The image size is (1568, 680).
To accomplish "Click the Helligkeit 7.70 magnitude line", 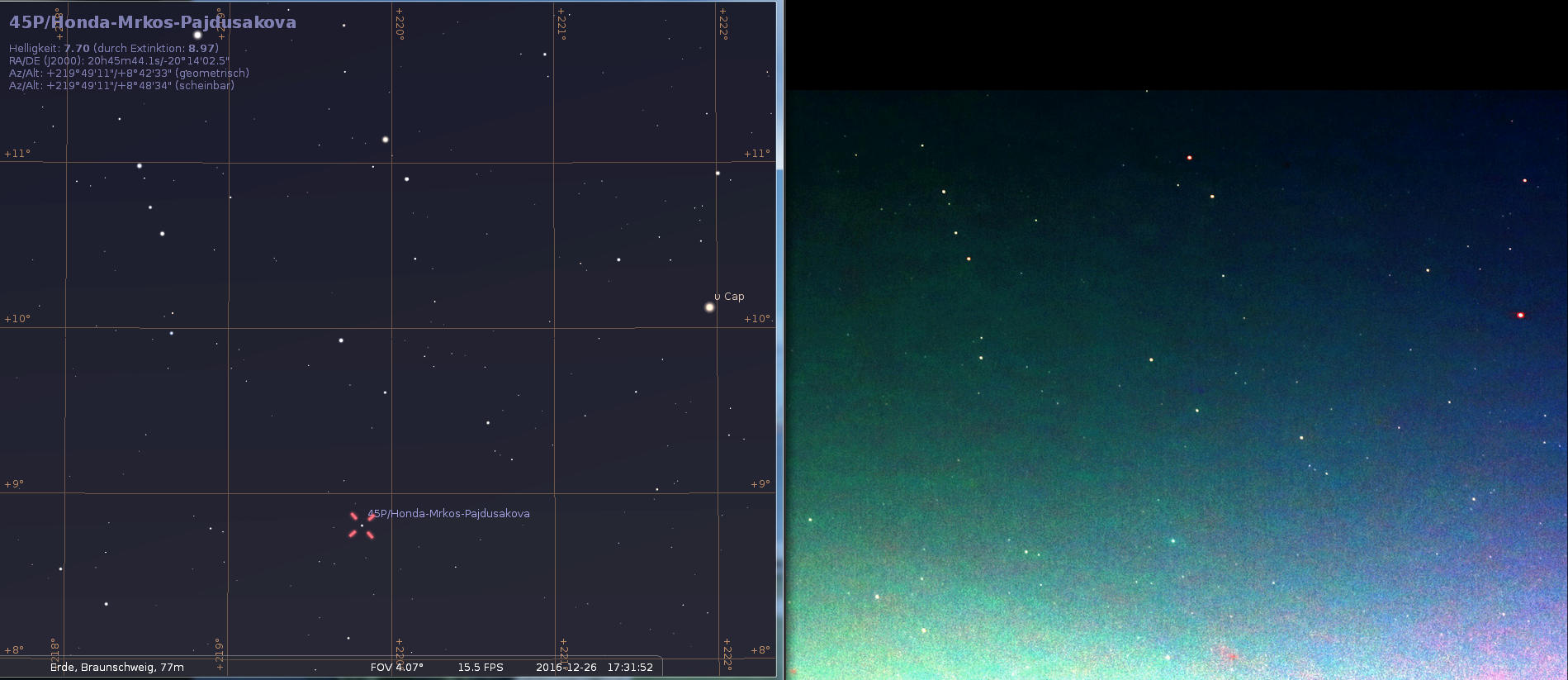I will click(114, 49).
